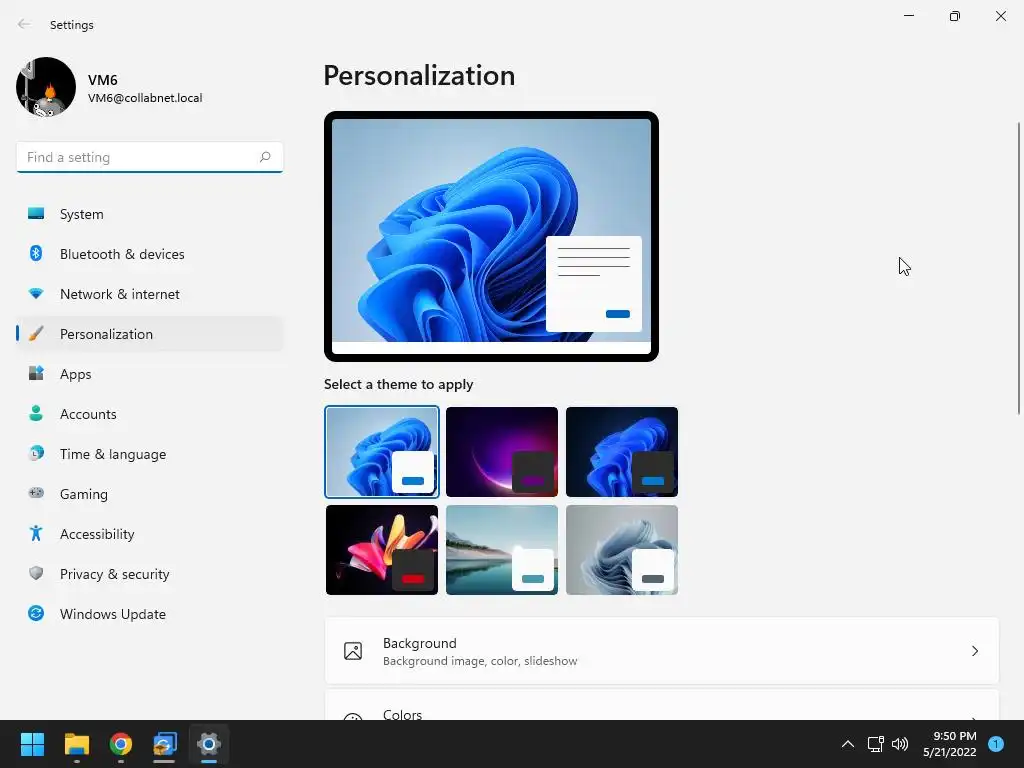This screenshot has width=1024, height=768.
Task: Click the VM6 profile avatar picture
Action: click(46, 87)
